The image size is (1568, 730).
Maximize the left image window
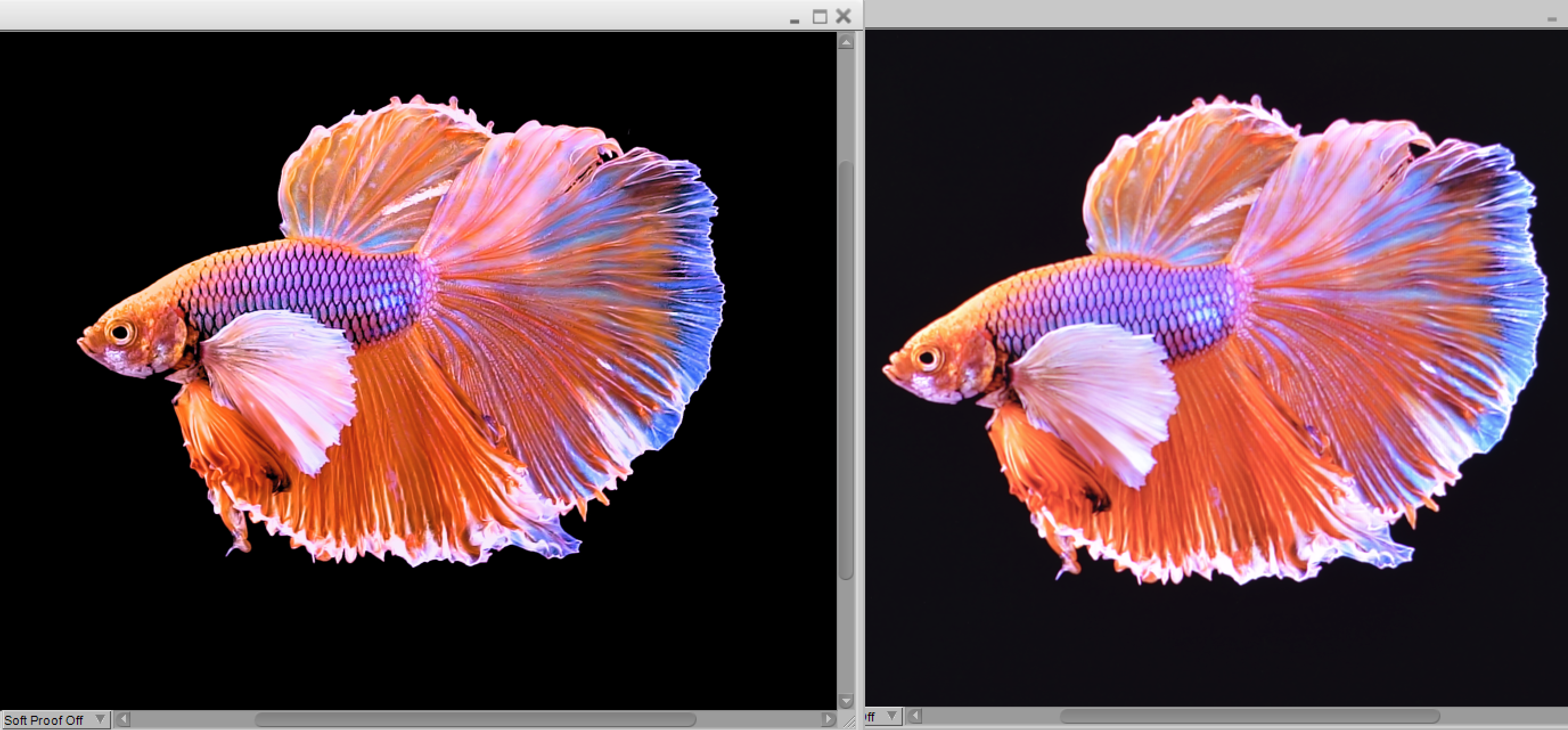[820, 17]
